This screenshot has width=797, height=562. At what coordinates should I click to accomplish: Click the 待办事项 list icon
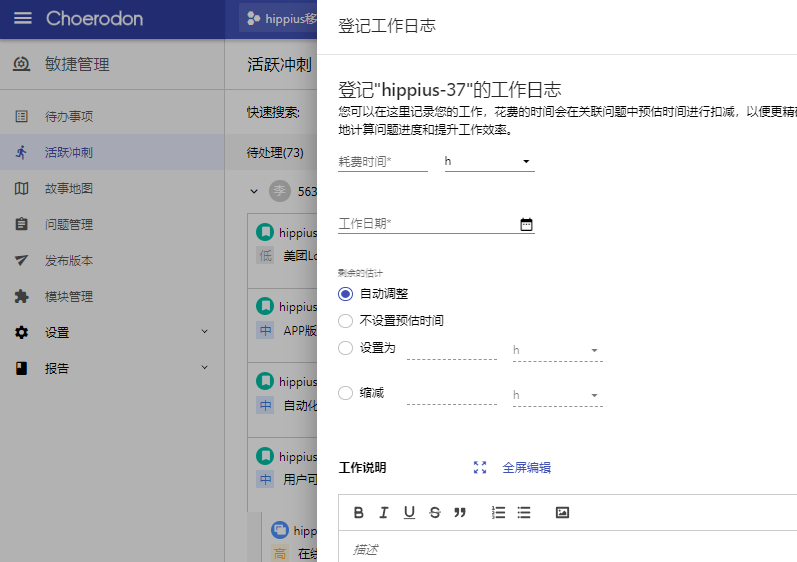pos(21,116)
